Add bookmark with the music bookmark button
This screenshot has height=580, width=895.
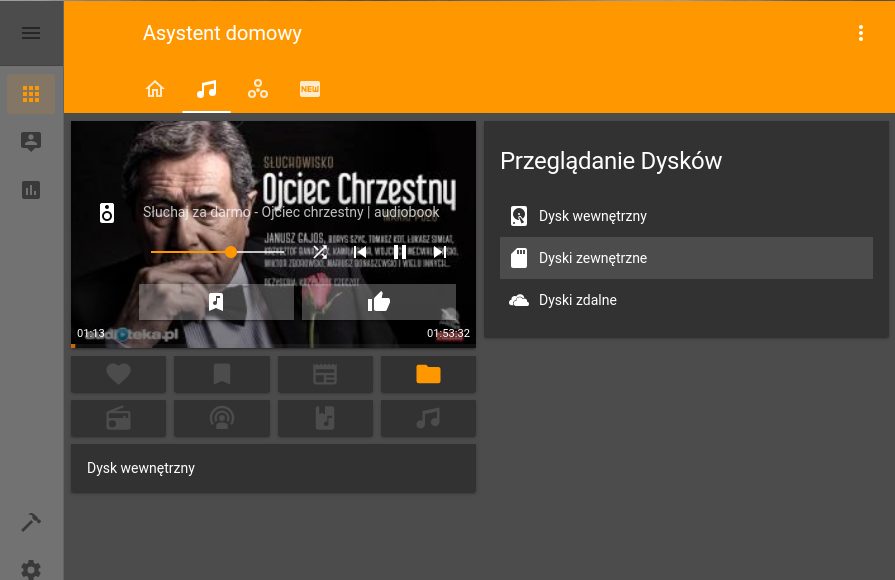click(216, 302)
